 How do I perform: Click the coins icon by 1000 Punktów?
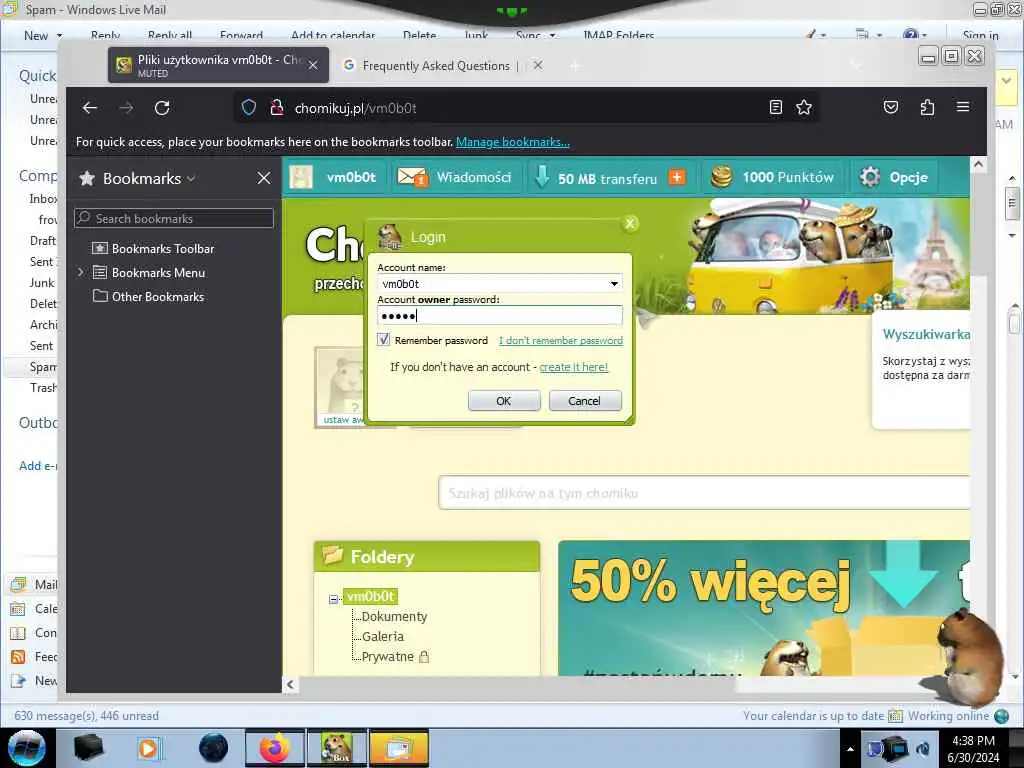[x=722, y=177]
